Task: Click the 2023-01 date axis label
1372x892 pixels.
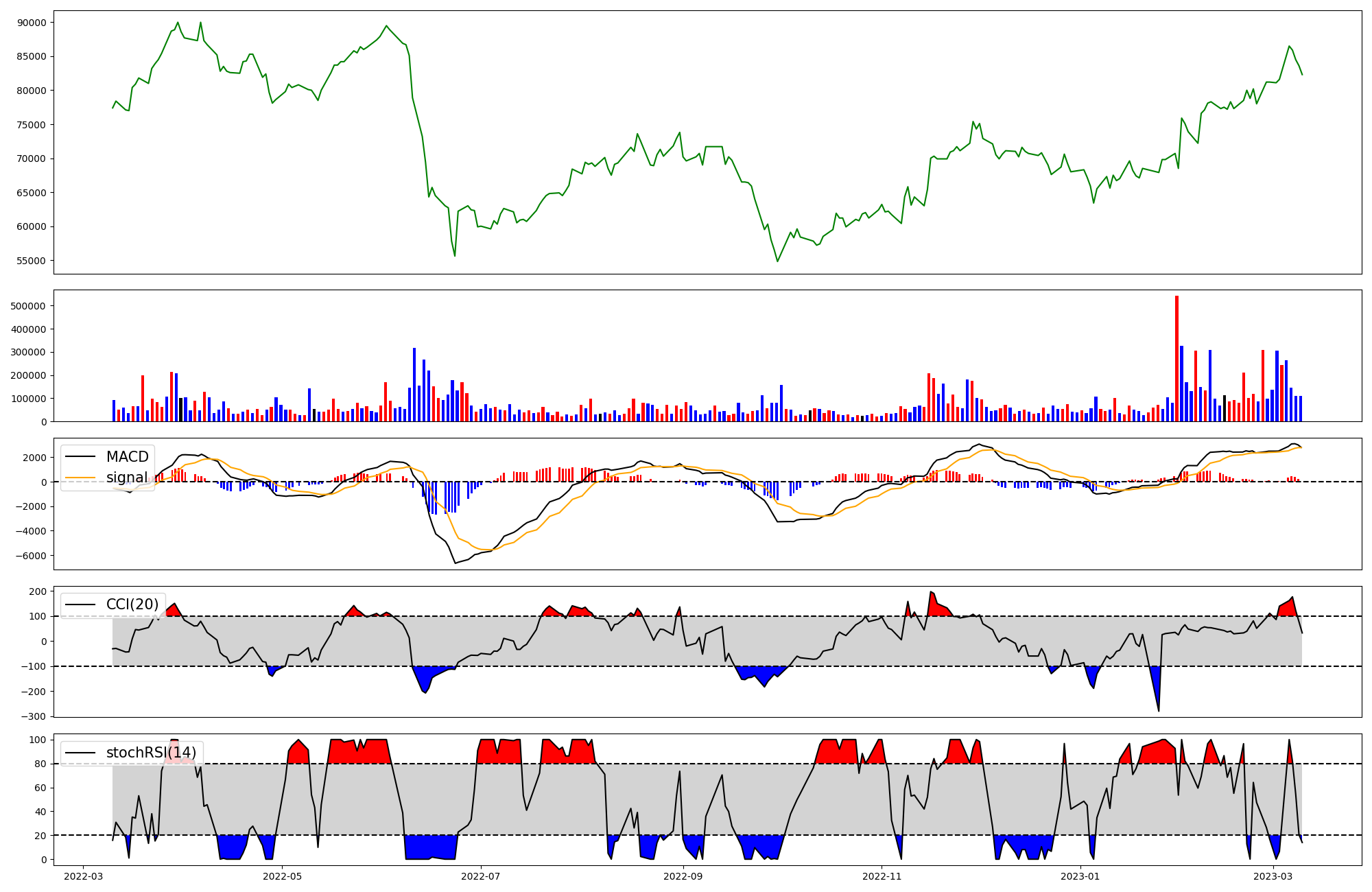Action: [1080, 876]
